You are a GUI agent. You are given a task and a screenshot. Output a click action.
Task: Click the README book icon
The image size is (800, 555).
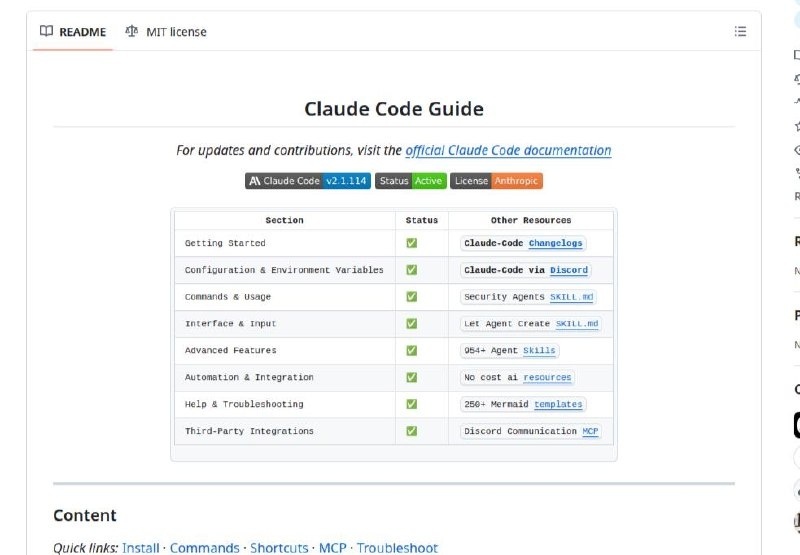46,31
